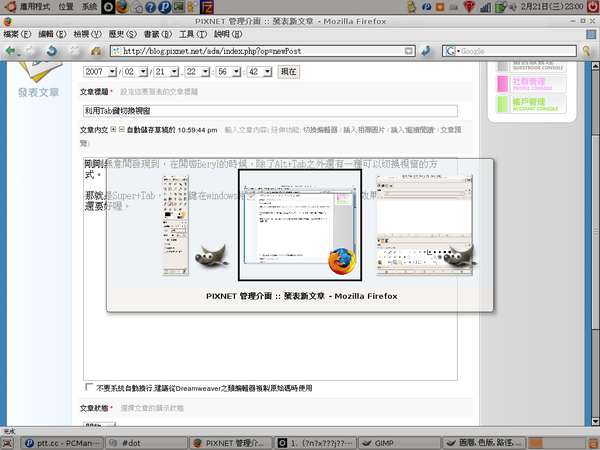Open the volume speaker tray icon
The height and width of the screenshot is (450, 600).
coord(513,7)
